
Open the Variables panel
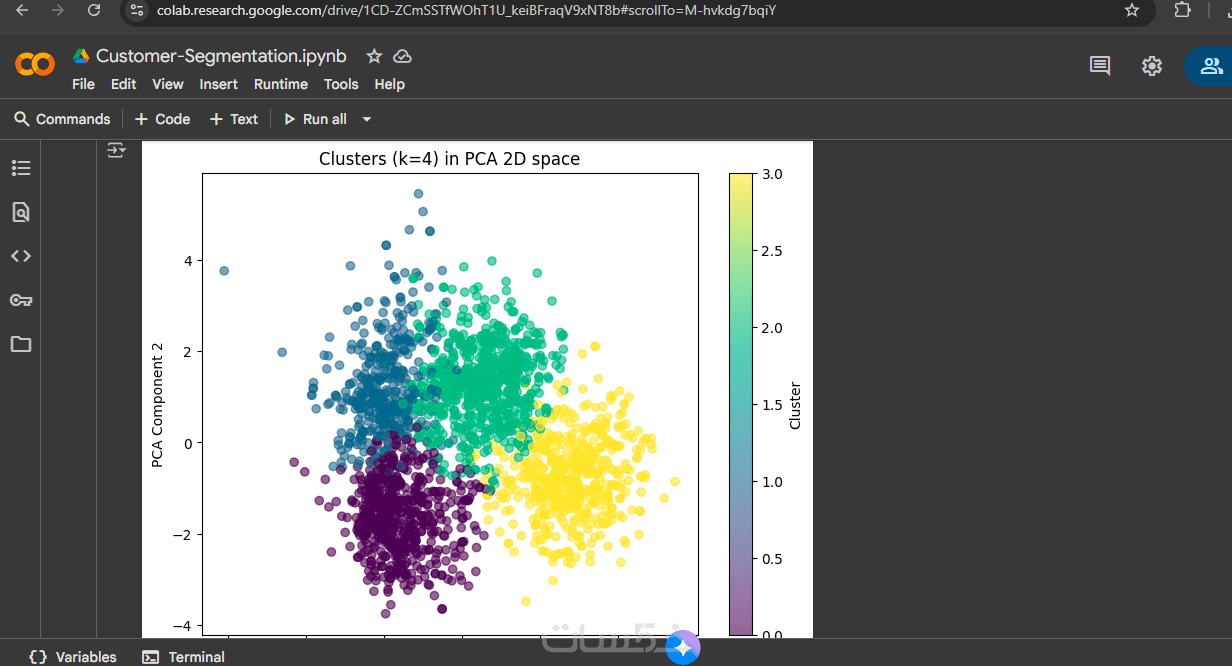pos(73,657)
